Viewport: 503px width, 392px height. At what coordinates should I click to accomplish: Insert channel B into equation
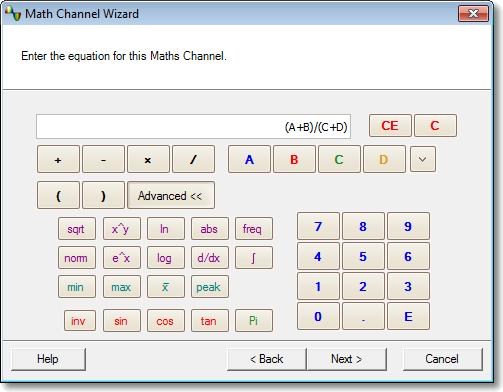tap(294, 159)
